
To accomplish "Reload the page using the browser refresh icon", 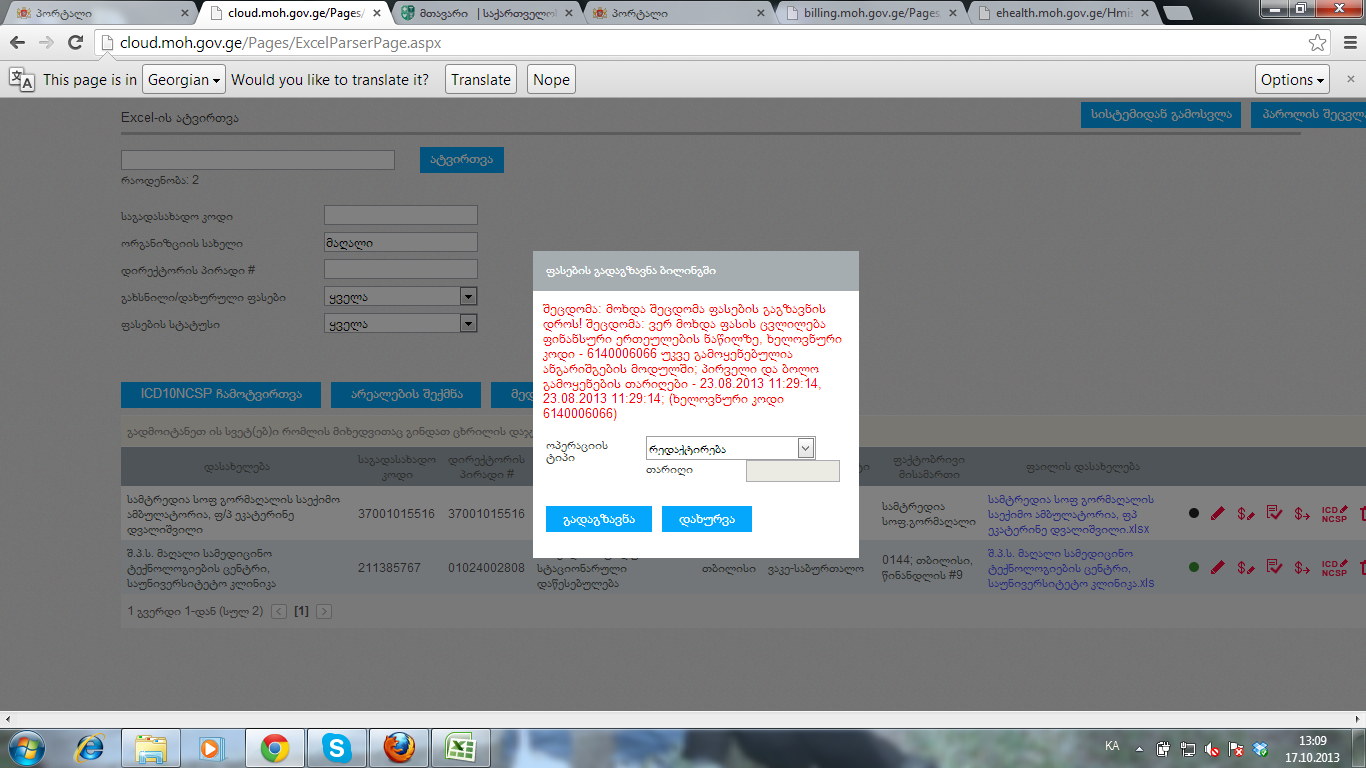I will click(x=75, y=43).
